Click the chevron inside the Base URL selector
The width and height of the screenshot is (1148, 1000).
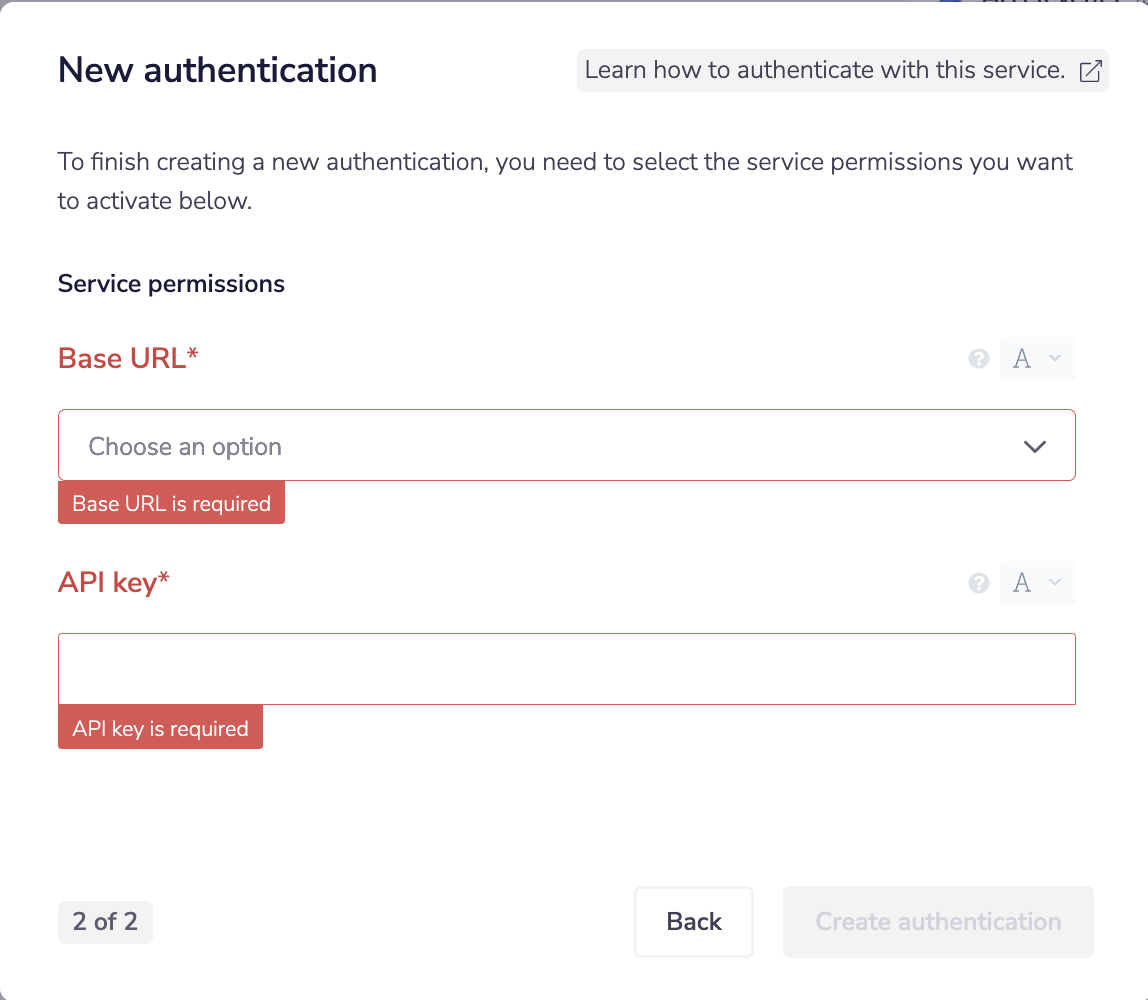1036,446
